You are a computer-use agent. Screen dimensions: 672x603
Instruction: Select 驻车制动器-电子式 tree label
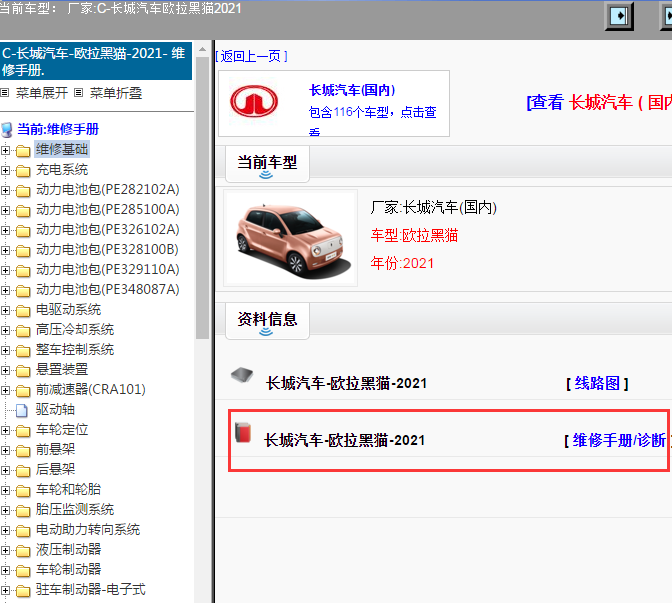click(x=91, y=589)
